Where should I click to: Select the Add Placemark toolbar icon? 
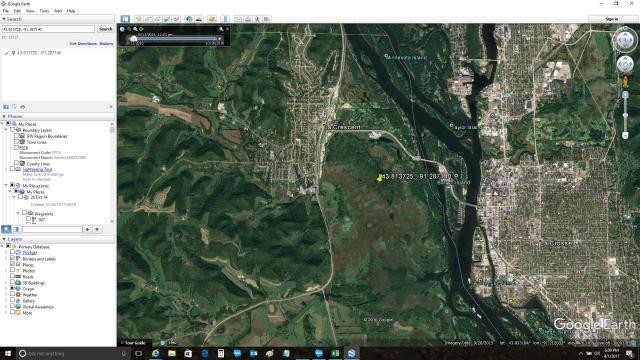click(138, 19)
